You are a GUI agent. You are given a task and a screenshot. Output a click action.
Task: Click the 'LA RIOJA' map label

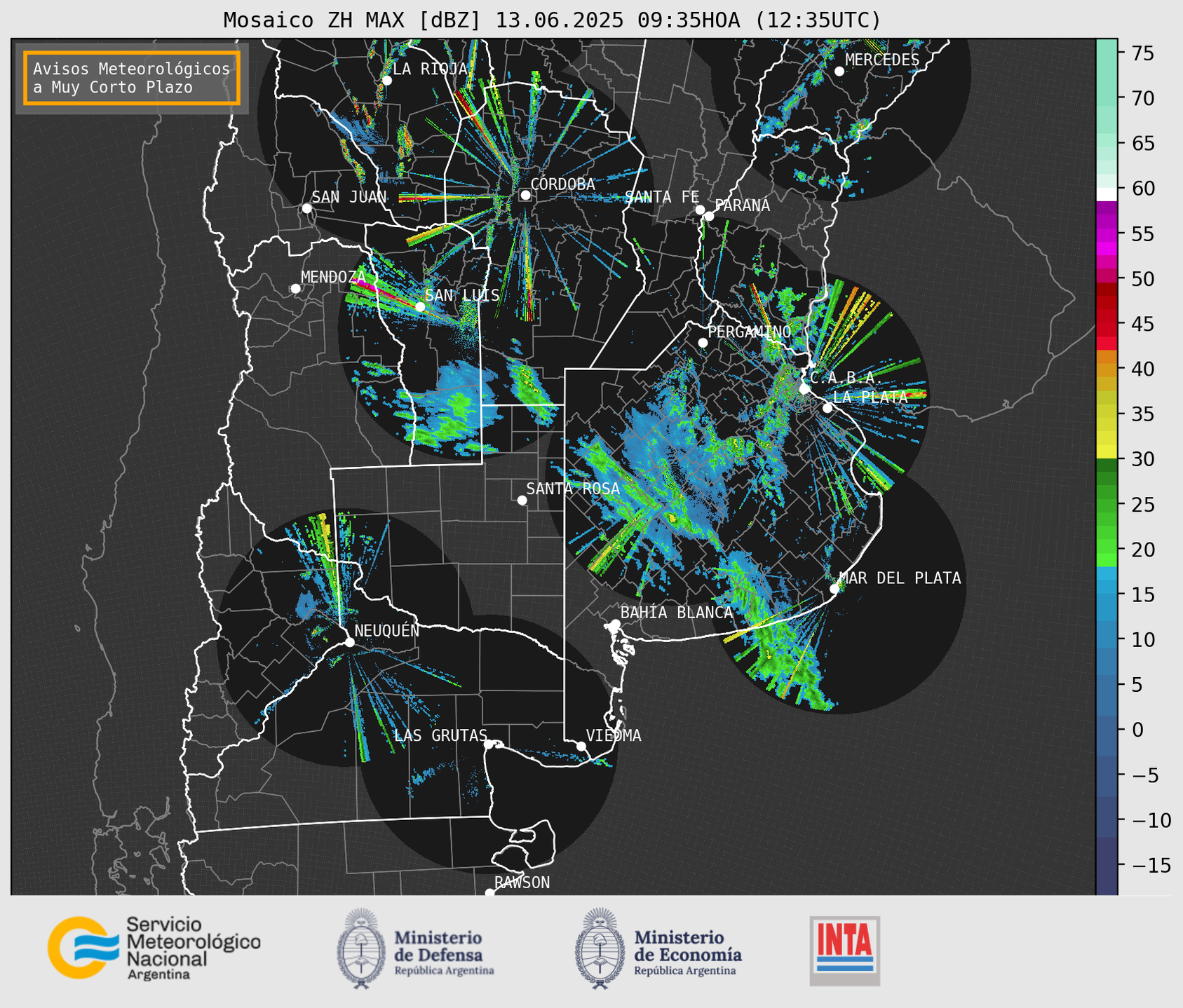tap(430, 69)
